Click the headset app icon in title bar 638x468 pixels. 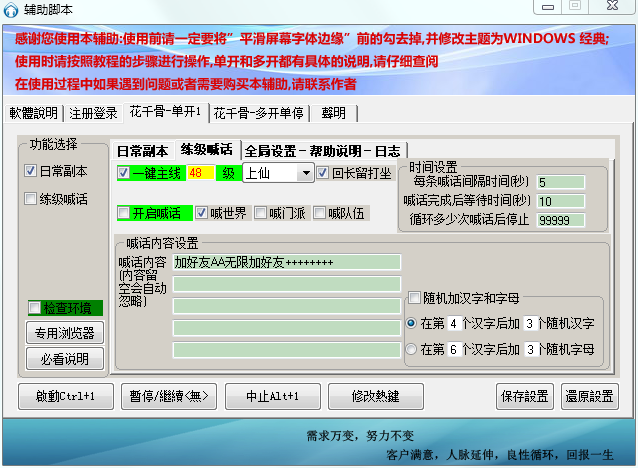11,9
